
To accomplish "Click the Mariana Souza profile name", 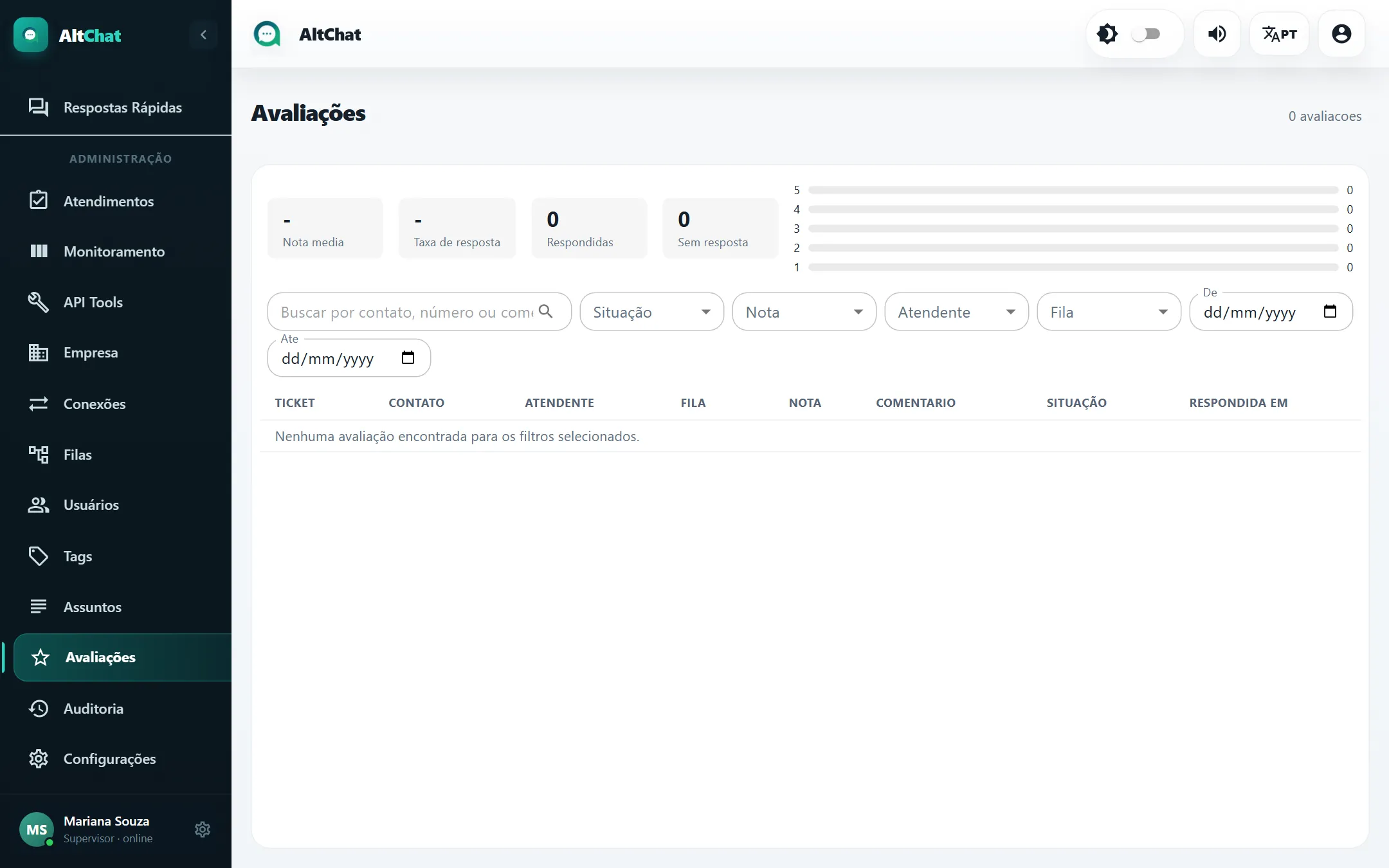I will (x=106, y=821).
